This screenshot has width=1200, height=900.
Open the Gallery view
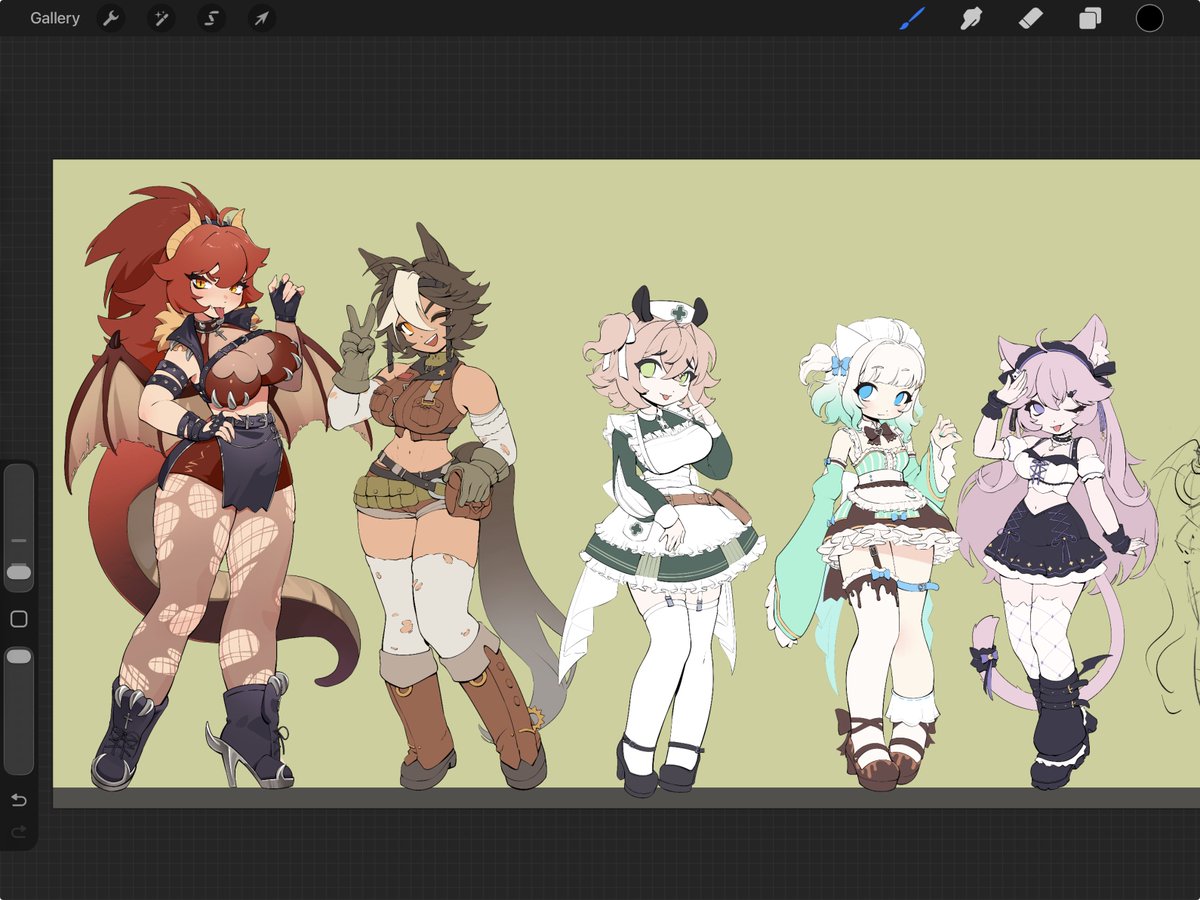coord(54,18)
